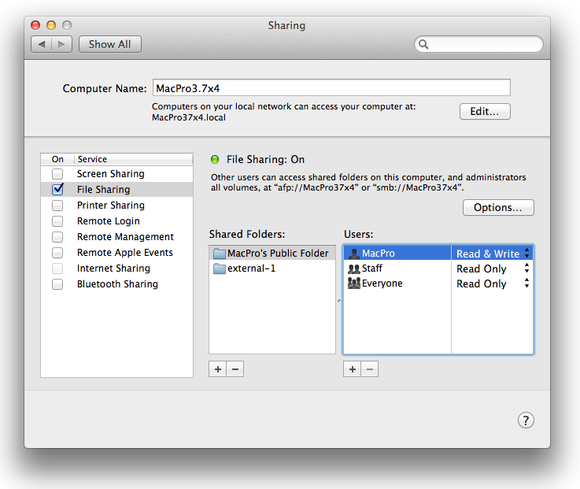Enable the Remote Login checkbox
The height and width of the screenshot is (489, 580).
coord(57,221)
